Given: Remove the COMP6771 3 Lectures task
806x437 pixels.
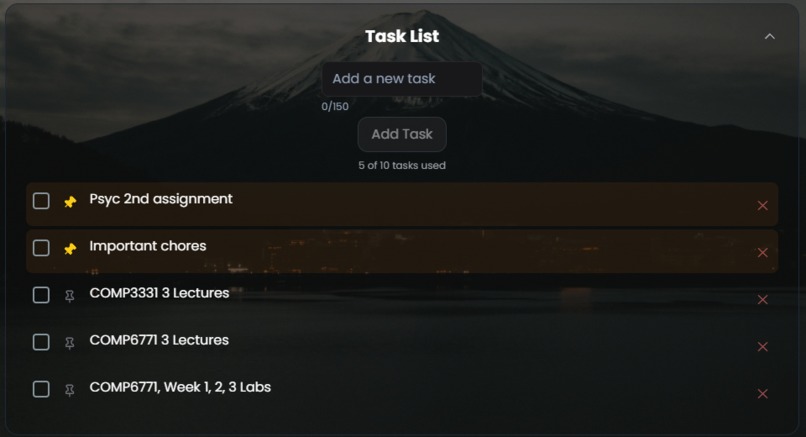Looking at the screenshot, I should (x=762, y=347).
